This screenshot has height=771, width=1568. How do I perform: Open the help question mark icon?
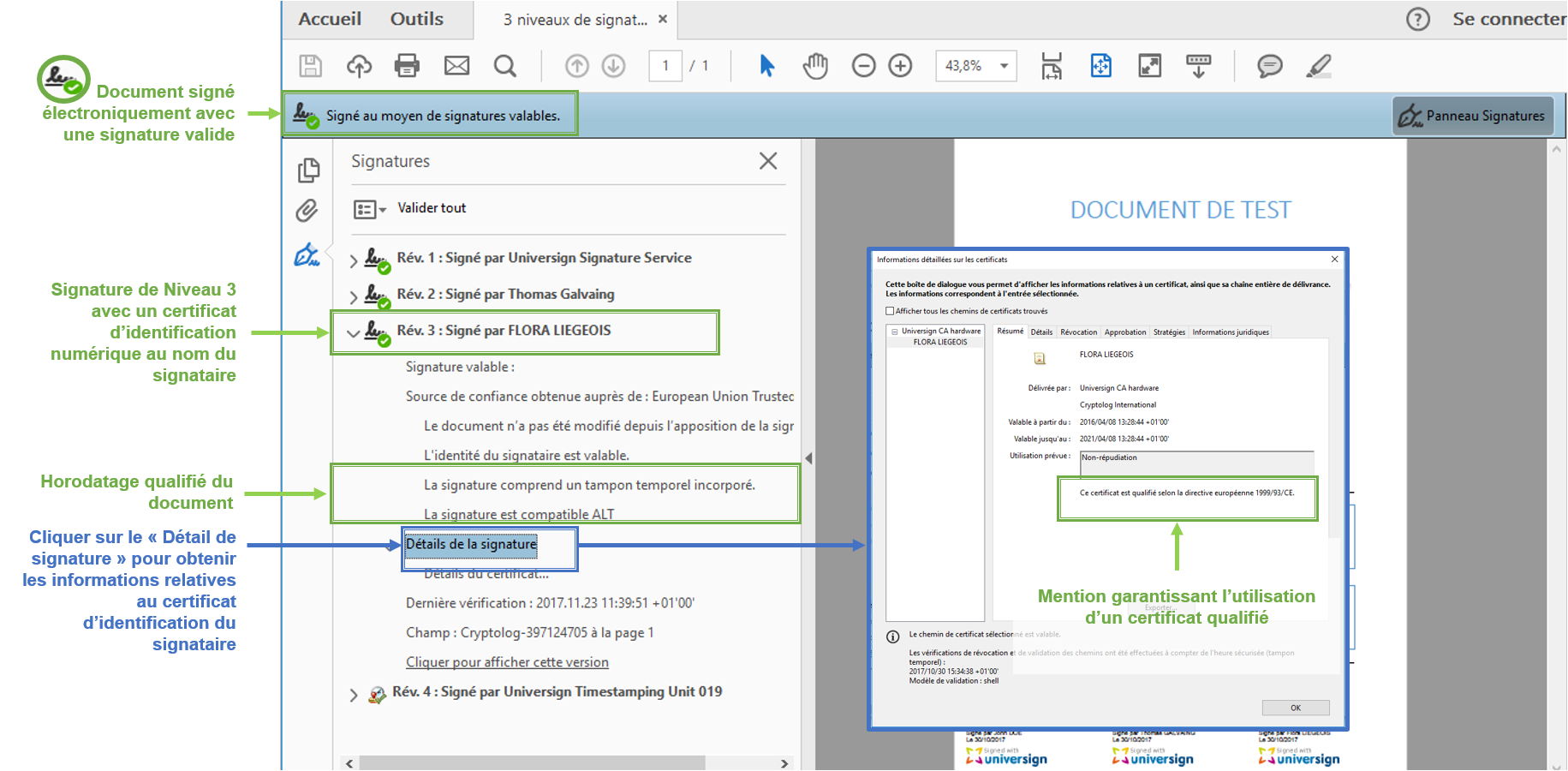point(1418,19)
